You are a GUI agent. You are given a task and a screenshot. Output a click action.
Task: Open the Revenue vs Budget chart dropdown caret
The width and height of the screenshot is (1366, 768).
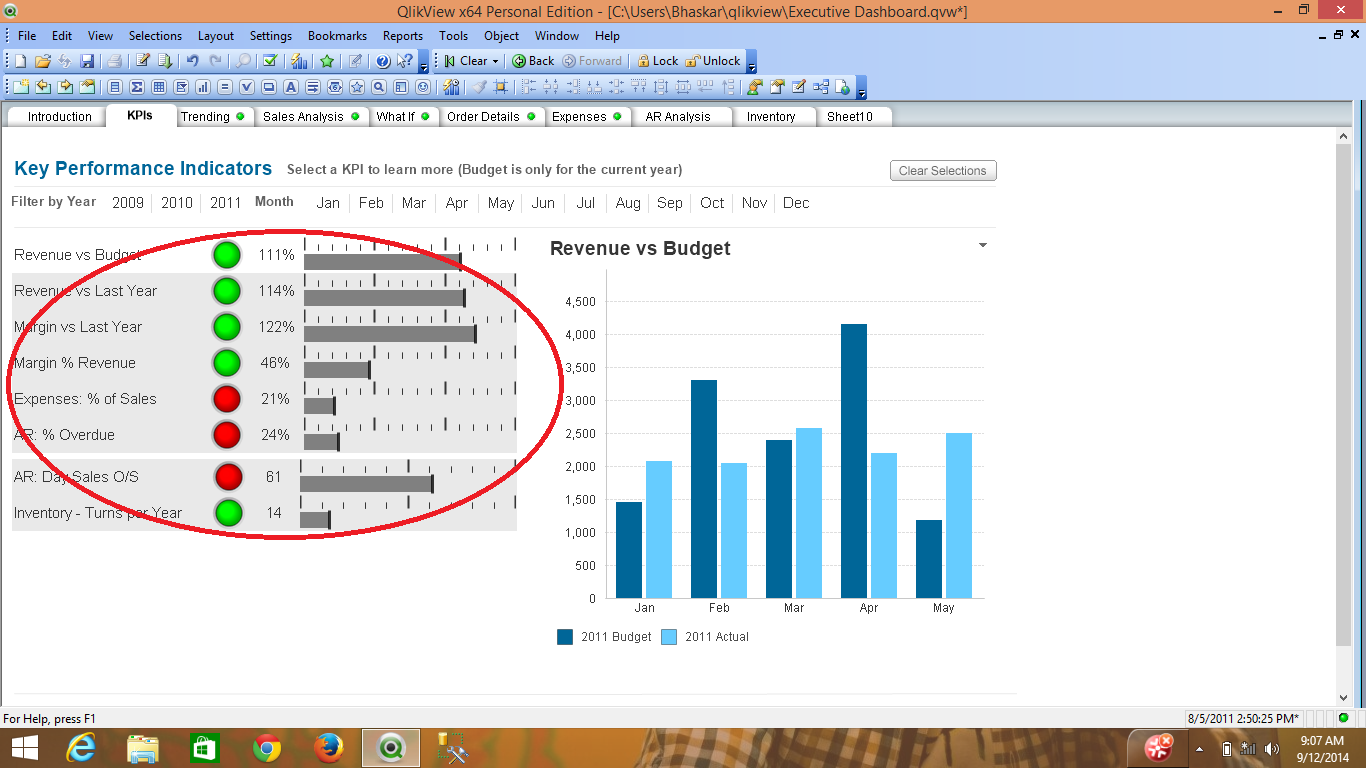click(982, 244)
